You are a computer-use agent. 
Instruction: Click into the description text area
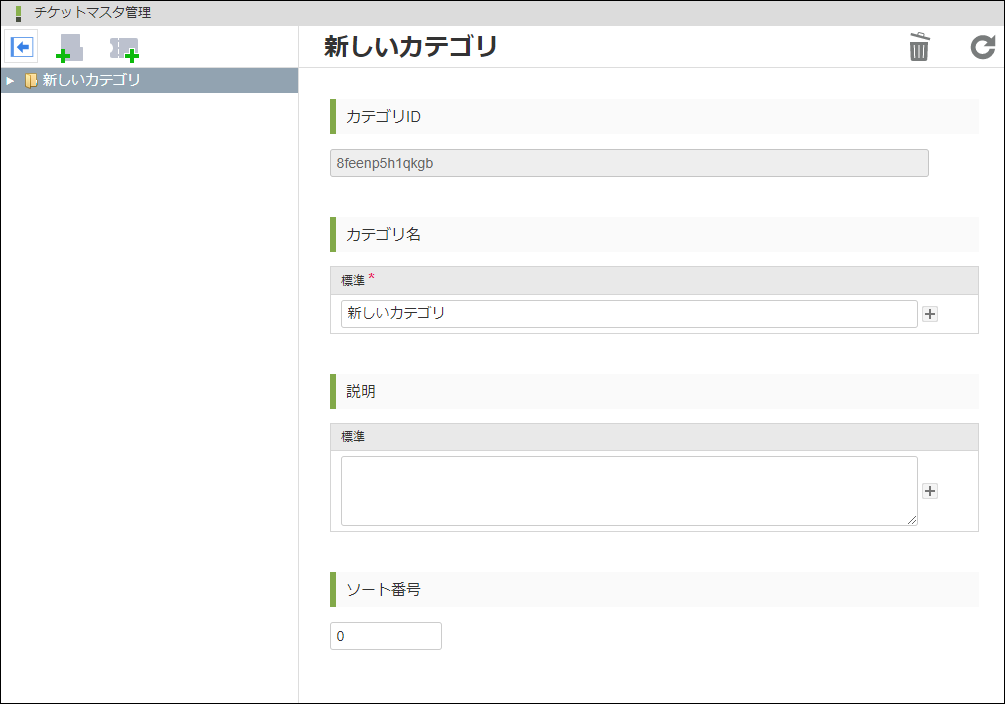[x=628, y=490]
